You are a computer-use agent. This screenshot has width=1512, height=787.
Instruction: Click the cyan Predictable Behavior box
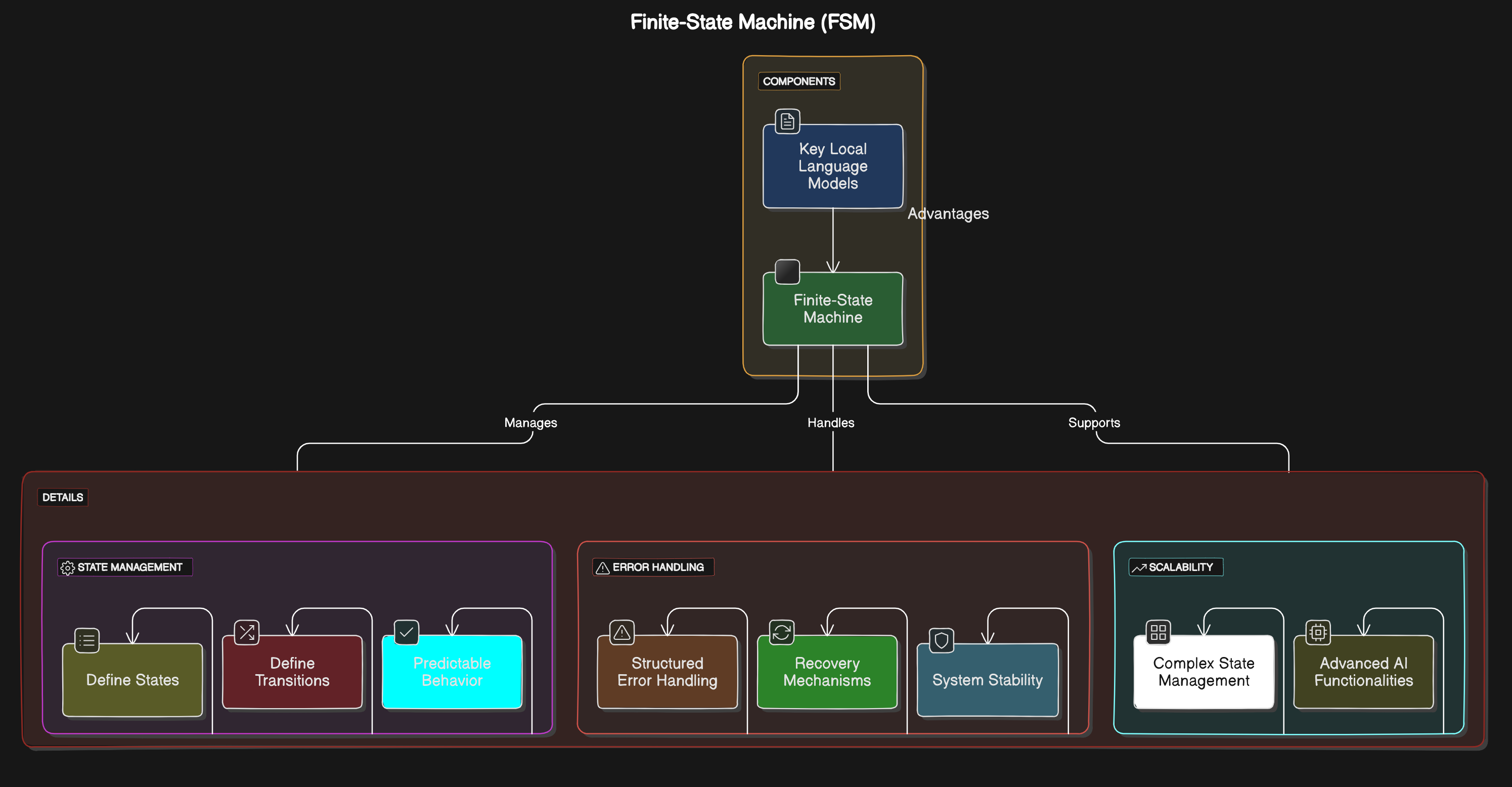(x=452, y=671)
